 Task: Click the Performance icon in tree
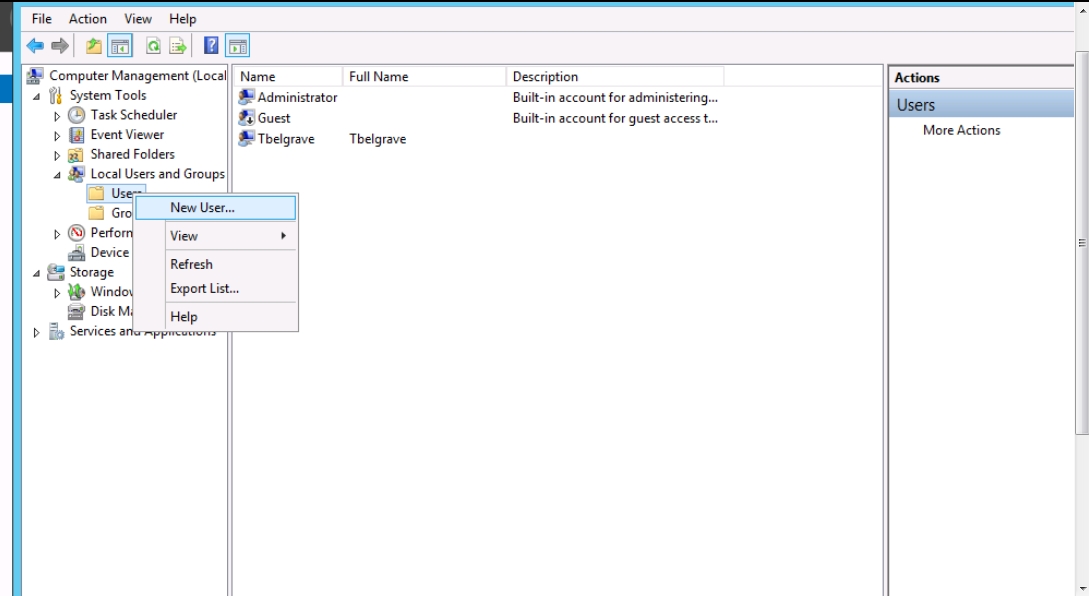[x=76, y=233]
